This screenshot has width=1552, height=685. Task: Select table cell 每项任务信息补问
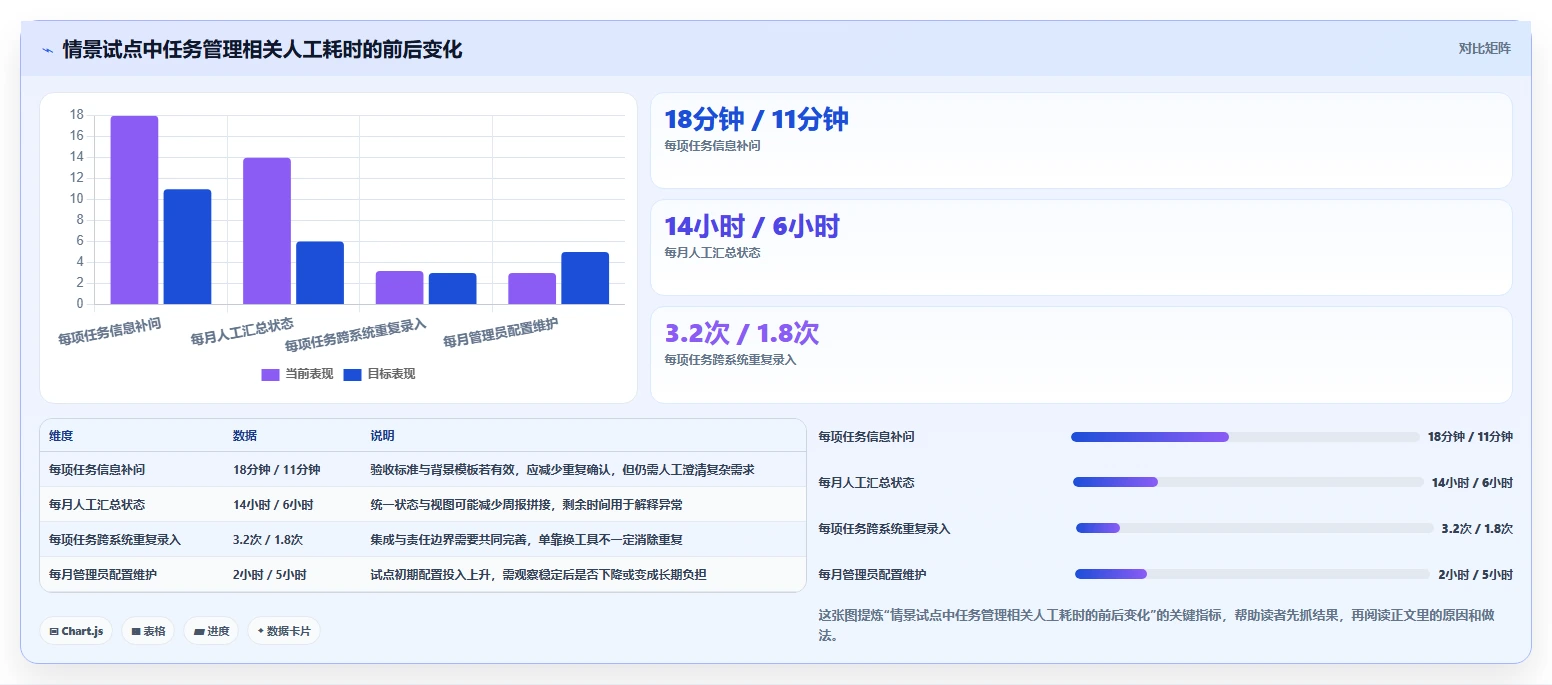(97, 470)
